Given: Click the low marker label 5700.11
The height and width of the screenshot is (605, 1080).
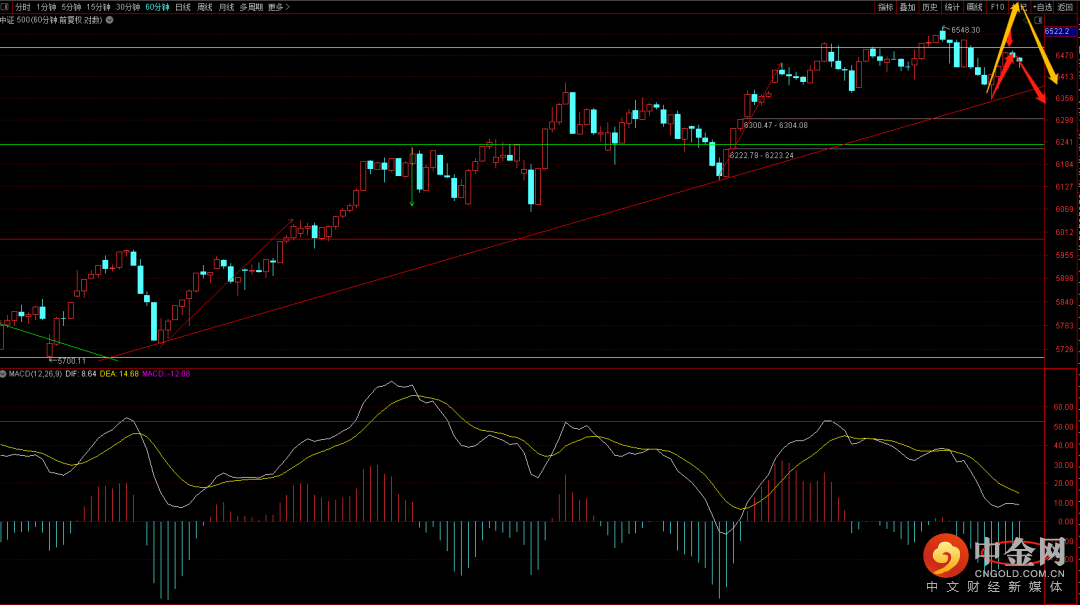Looking at the screenshot, I should 72,361.
